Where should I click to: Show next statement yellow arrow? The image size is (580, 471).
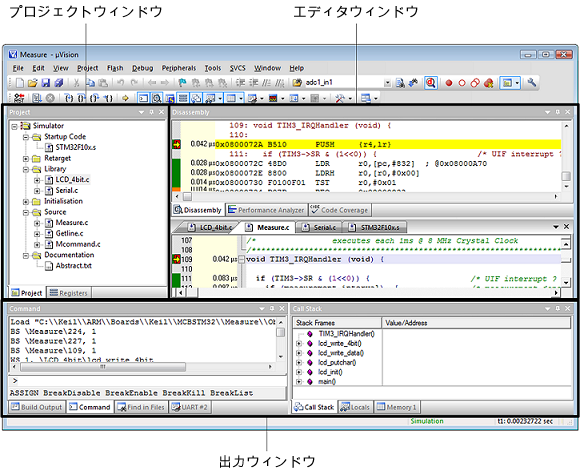coord(125,98)
